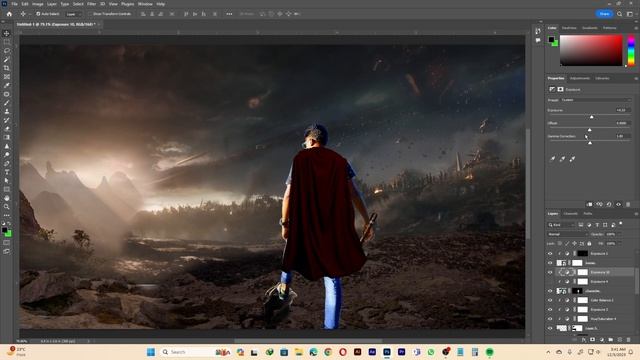Click the foreground color swatch in Color panel
The width and height of the screenshot is (640, 360).
click(551, 39)
